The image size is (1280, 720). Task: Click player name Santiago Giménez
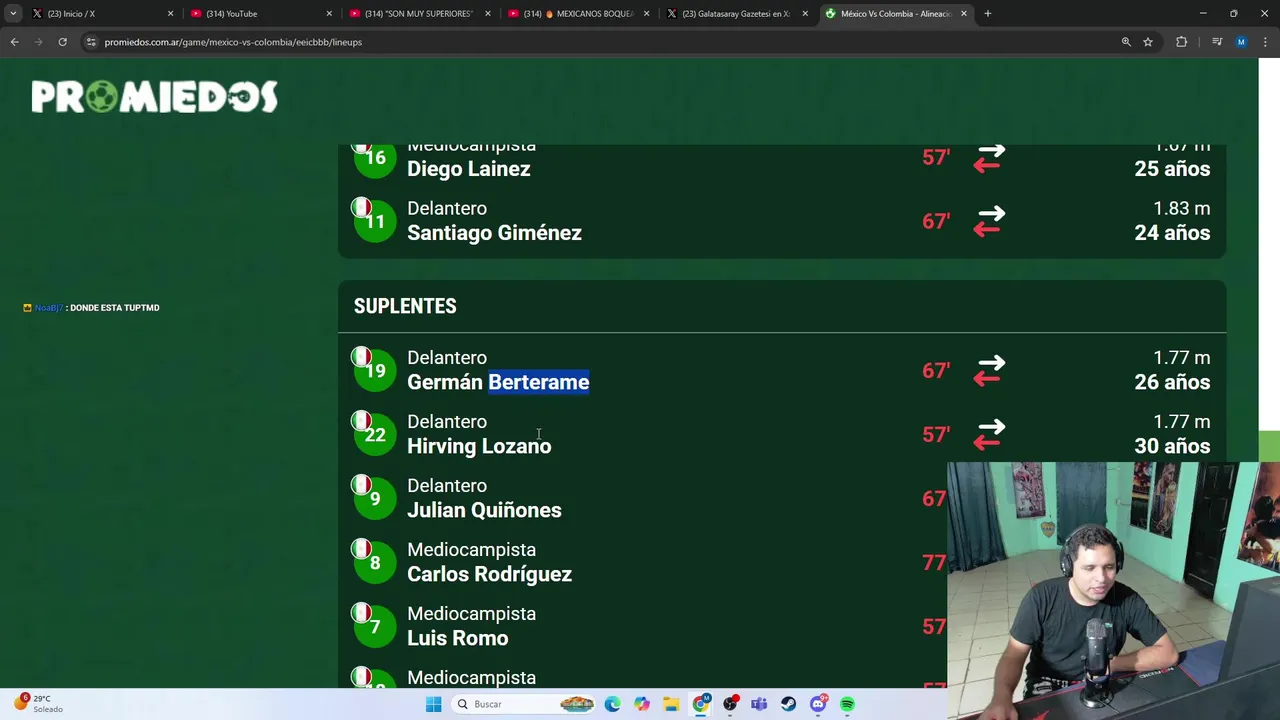coord(494,233)
